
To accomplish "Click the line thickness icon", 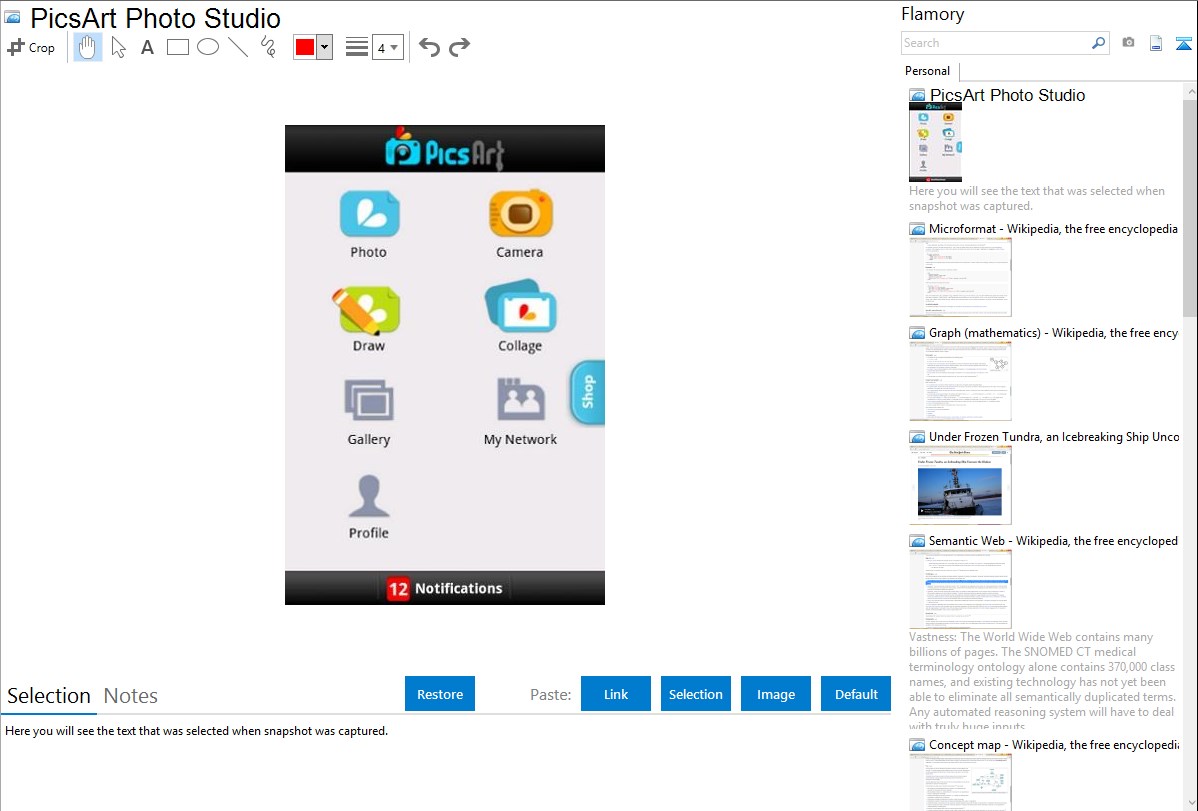I will point(356,47).
